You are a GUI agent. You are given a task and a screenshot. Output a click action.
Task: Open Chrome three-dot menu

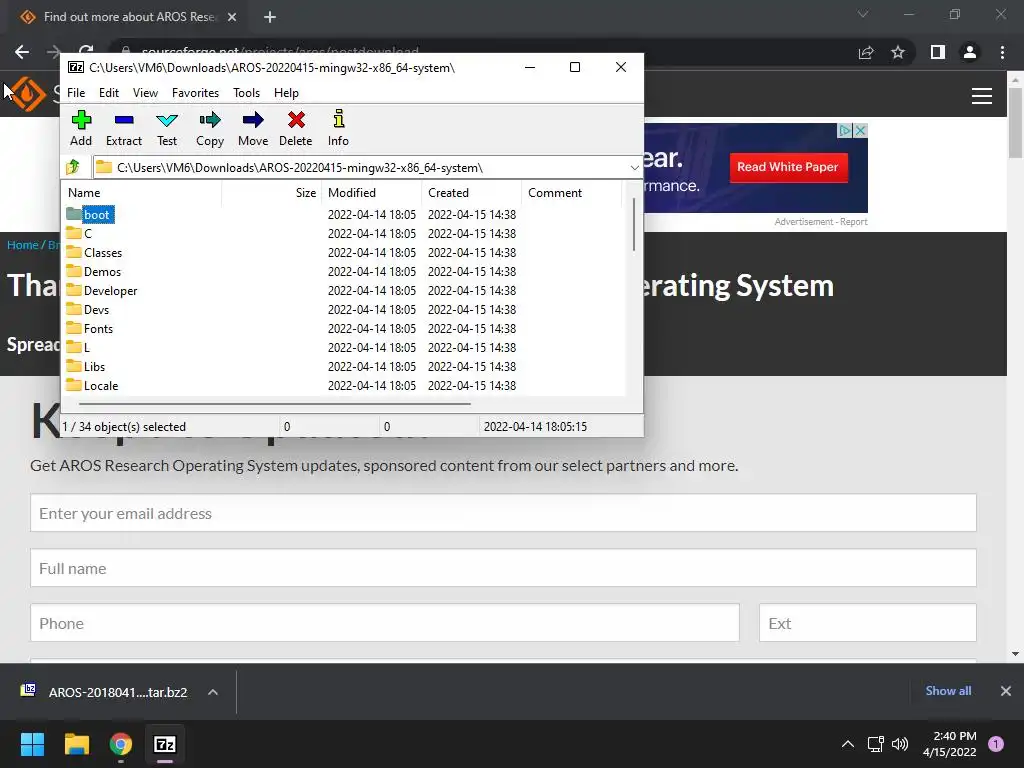[1002, 52]
